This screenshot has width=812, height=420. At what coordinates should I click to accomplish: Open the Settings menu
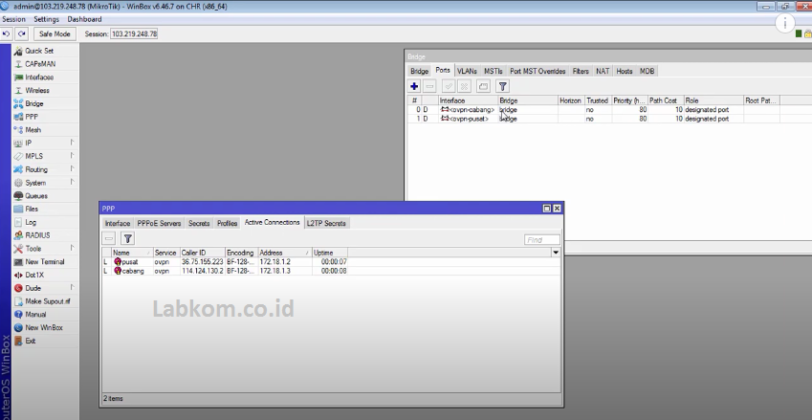point(46,19)
